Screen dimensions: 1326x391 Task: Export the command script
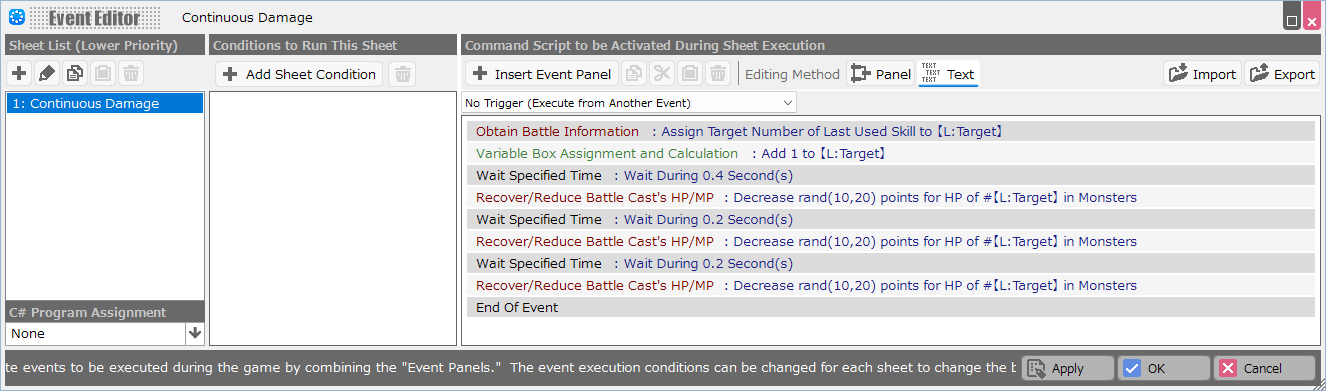(1282, 74)
